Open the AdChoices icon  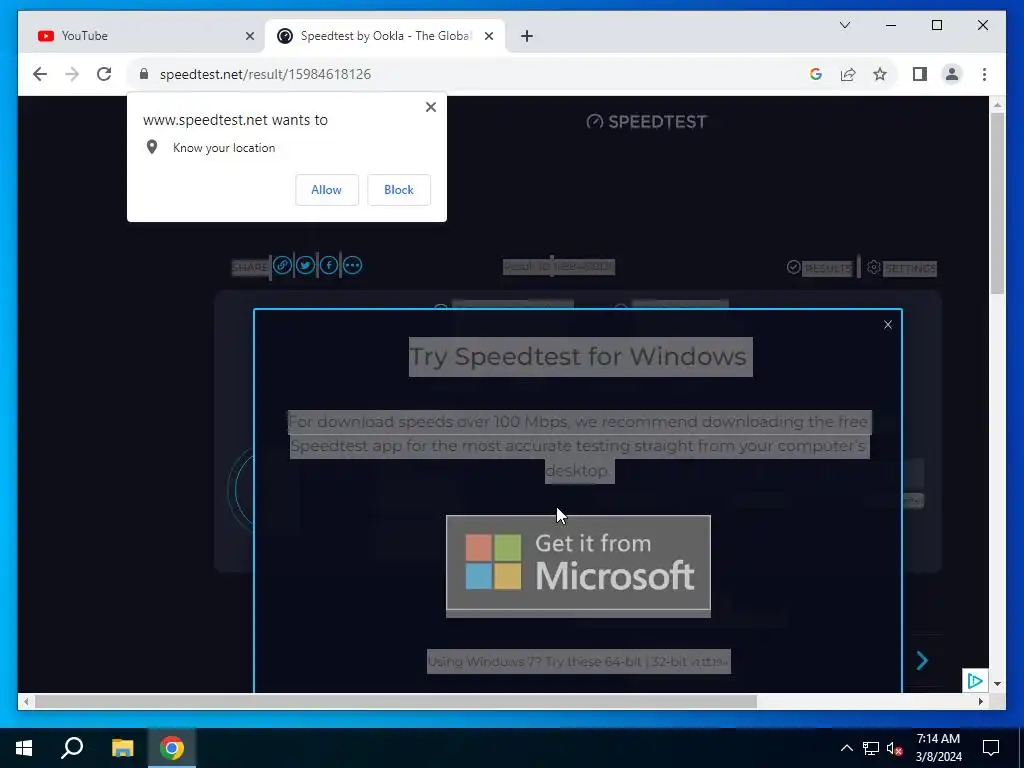tap(974, 680)
